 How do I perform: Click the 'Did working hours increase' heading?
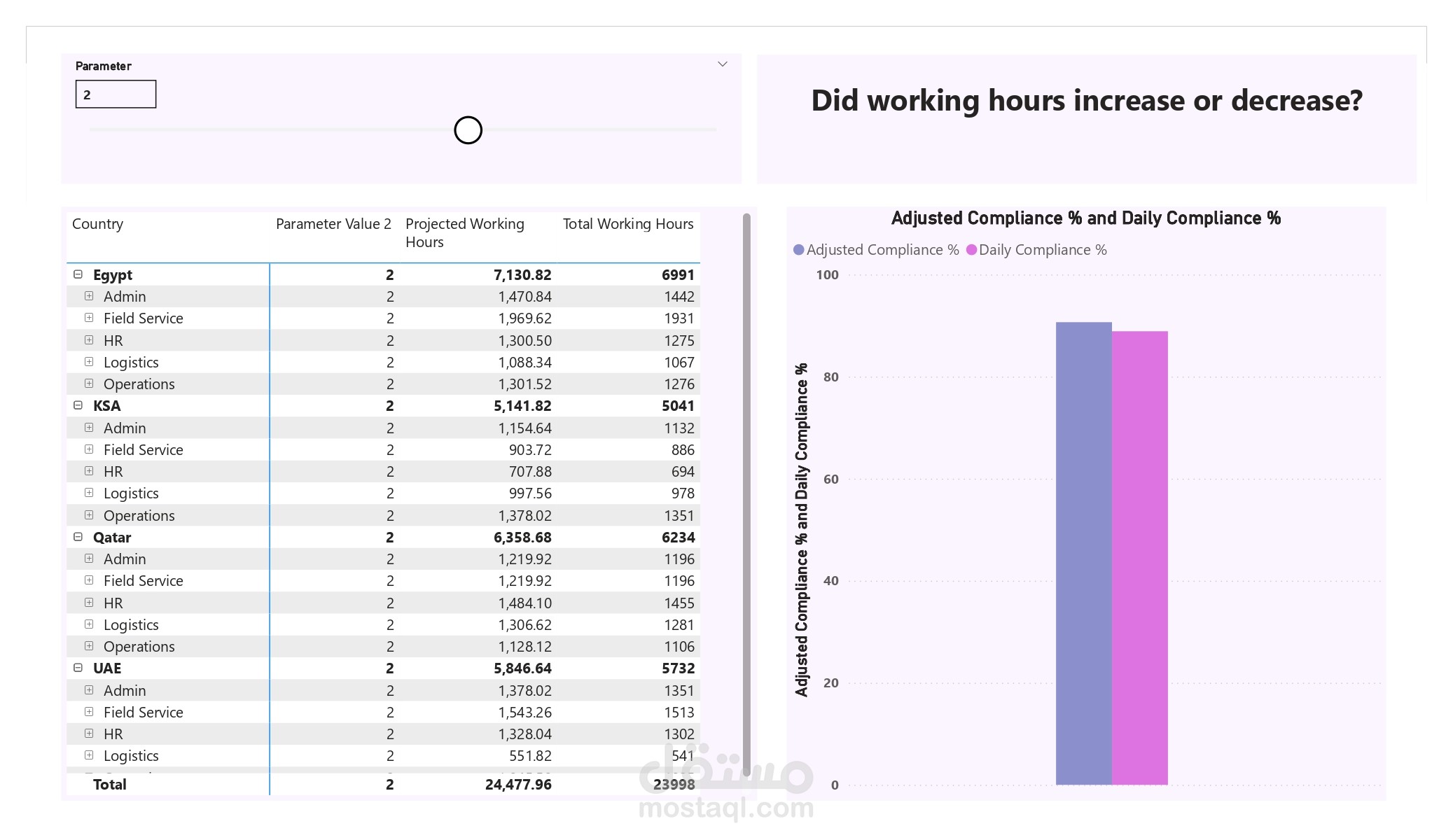1087,101
